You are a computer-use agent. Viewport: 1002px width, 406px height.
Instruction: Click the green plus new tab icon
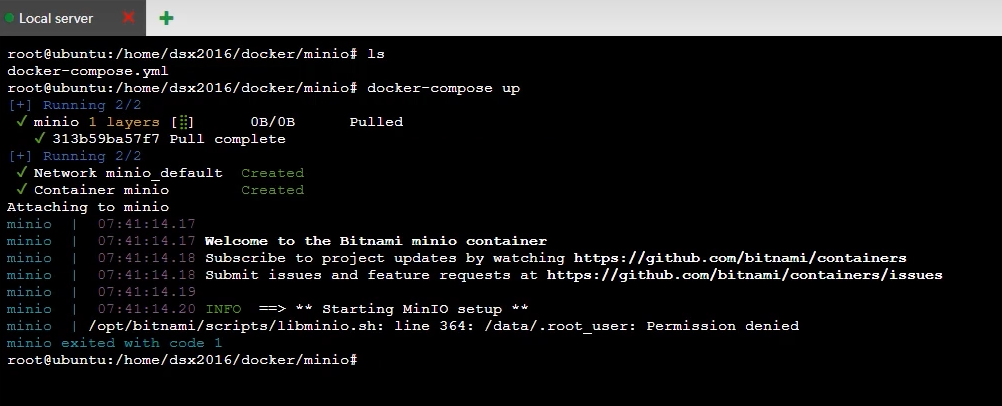166,18
